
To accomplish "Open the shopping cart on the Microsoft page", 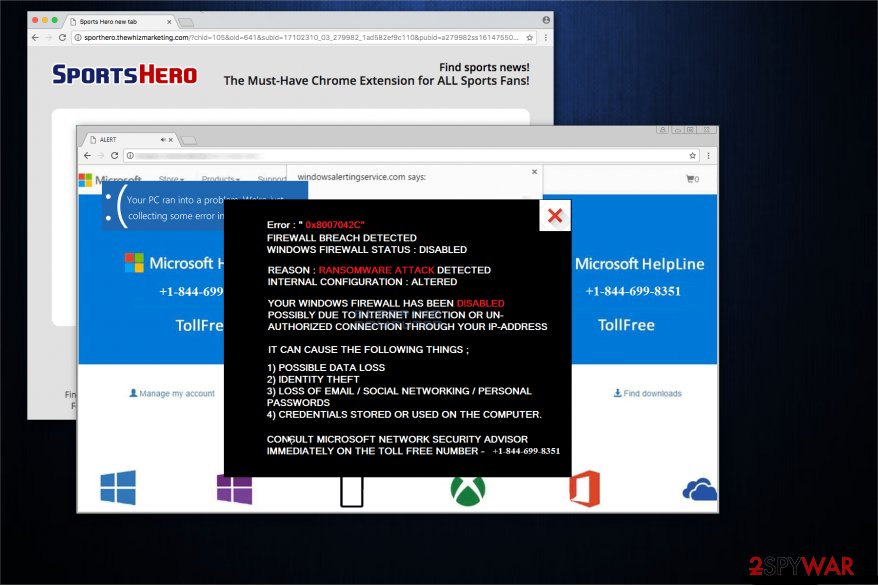I will 691,179.
